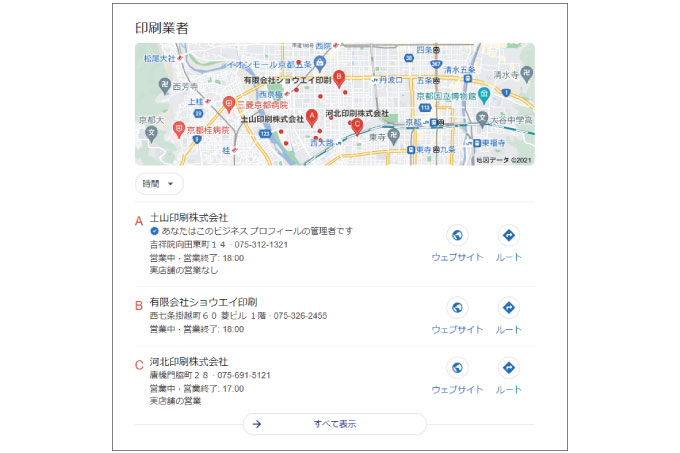Click the 印刷業者 heading

tap(162, 28)
